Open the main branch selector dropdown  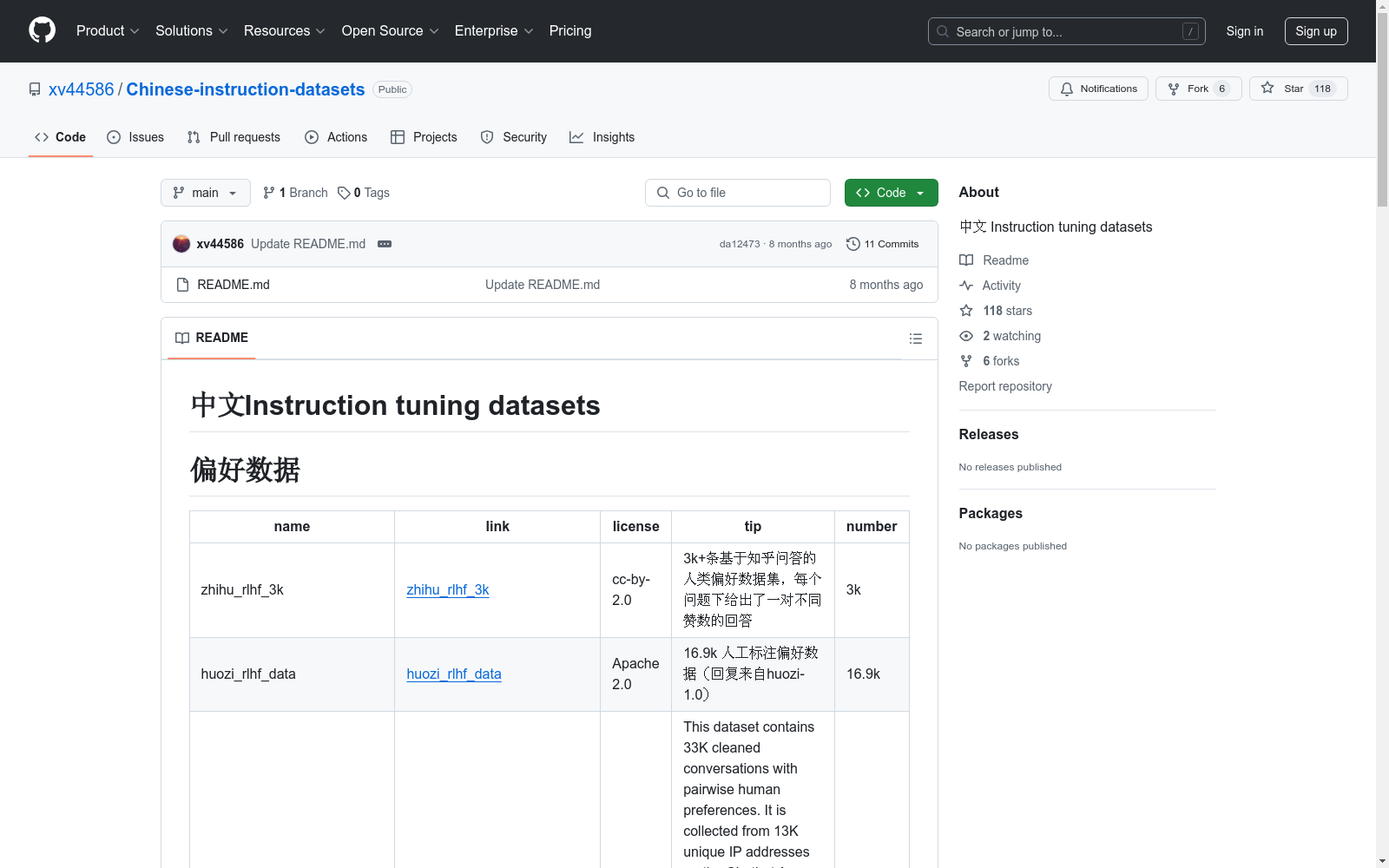(206, 193)
